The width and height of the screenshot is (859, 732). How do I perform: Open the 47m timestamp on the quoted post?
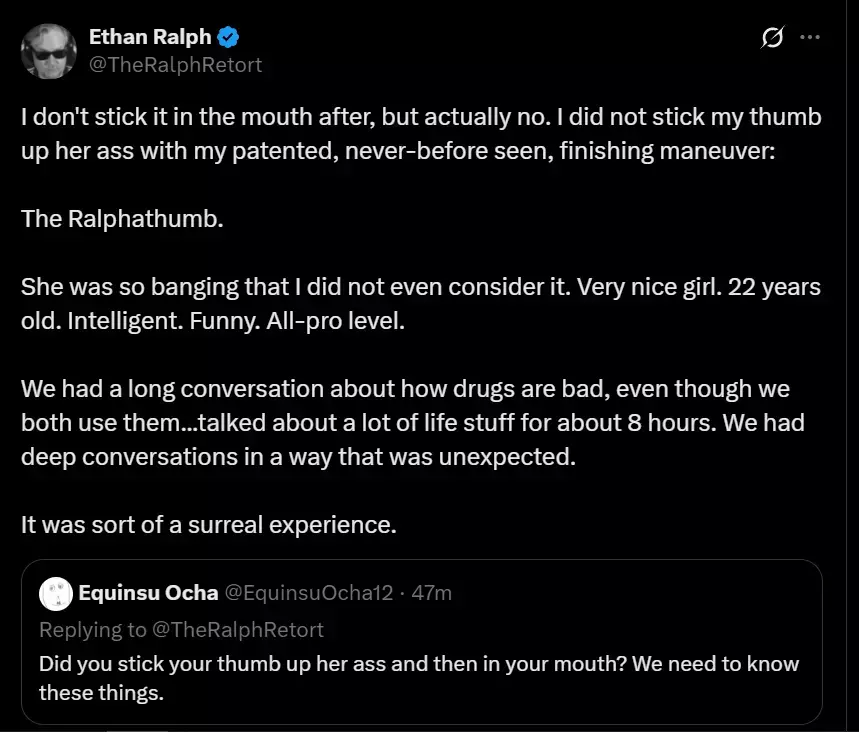[432, 593]
